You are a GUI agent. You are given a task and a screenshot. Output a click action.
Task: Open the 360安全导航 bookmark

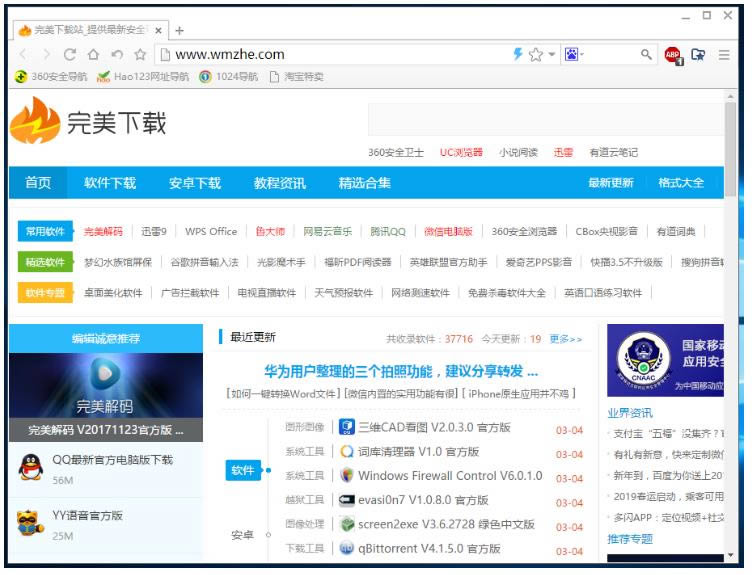51,77
